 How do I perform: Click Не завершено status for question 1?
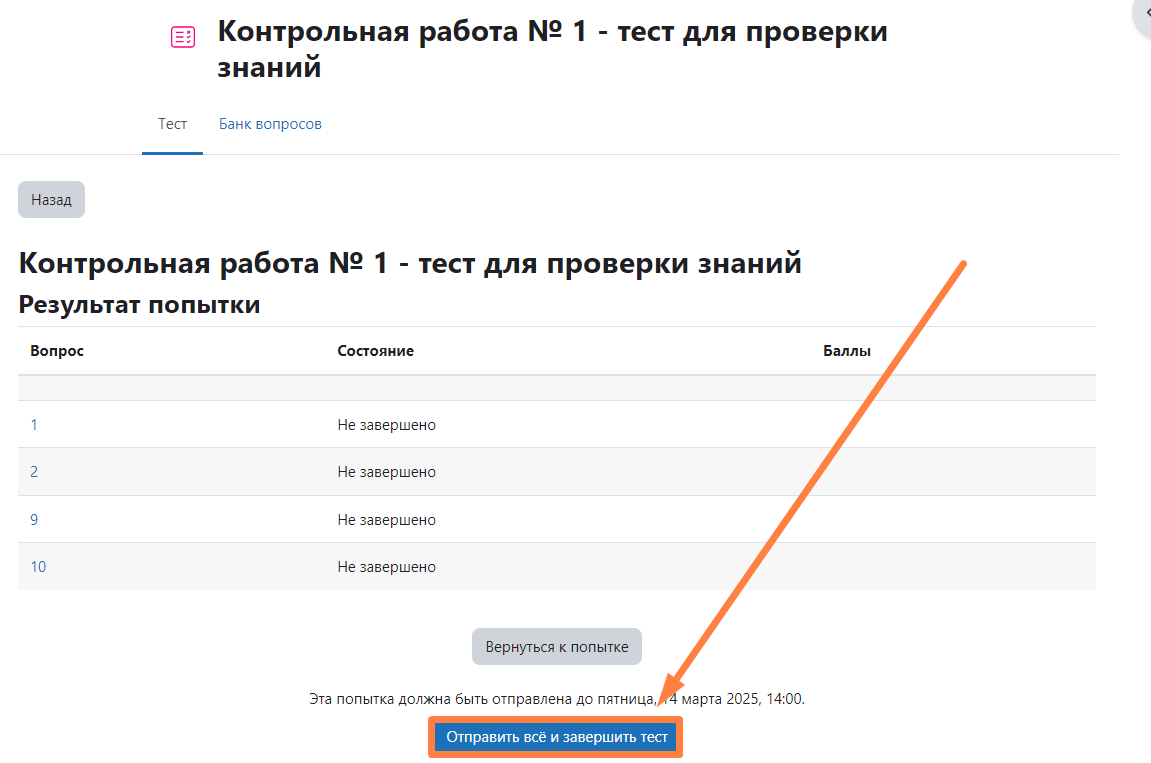(x=386, y=425)
